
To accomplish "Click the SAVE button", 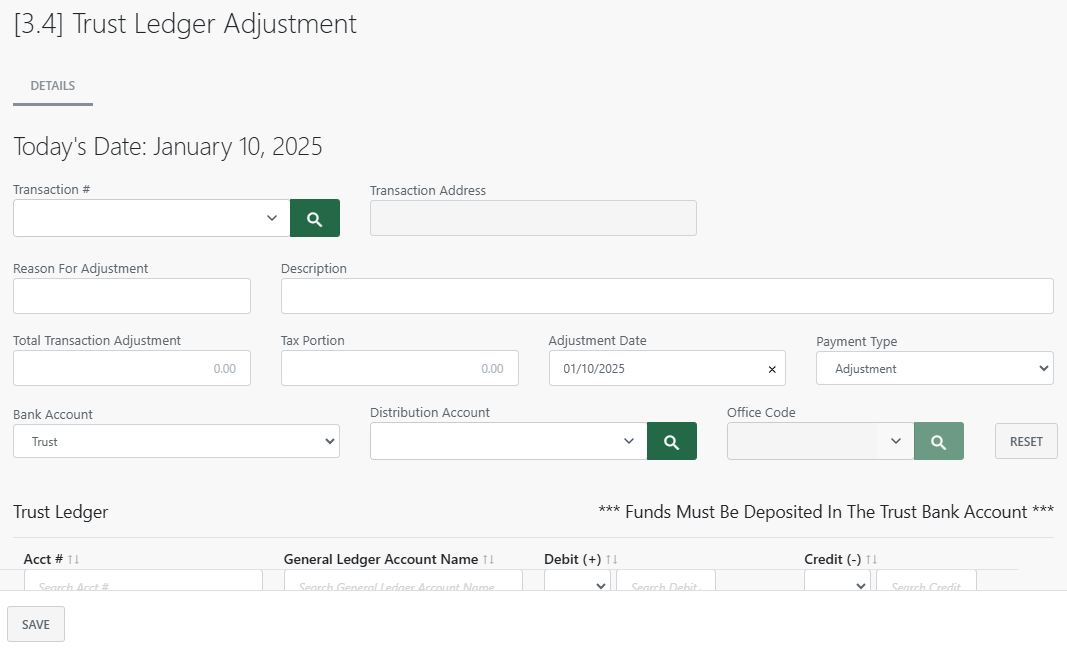I will coord(35,623).
